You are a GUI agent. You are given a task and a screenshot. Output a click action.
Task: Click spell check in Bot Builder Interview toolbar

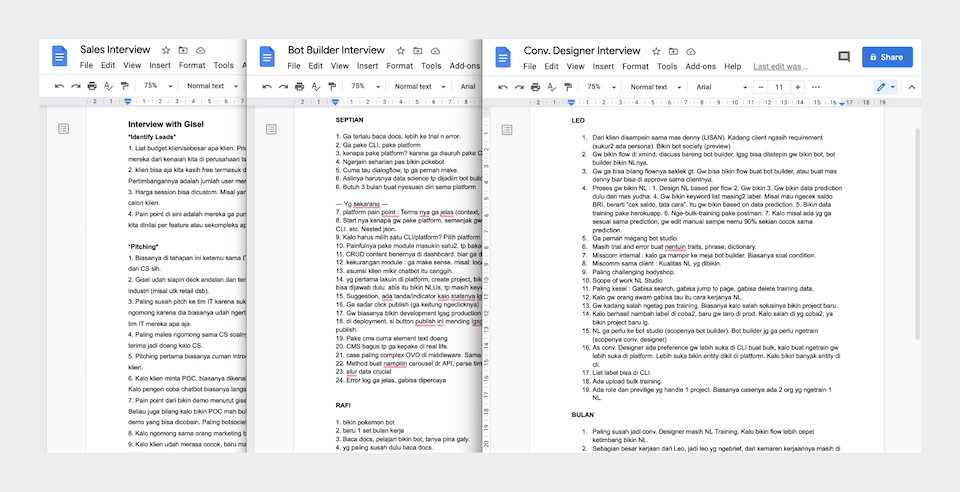pyautogui.click(x=316, y=86)
